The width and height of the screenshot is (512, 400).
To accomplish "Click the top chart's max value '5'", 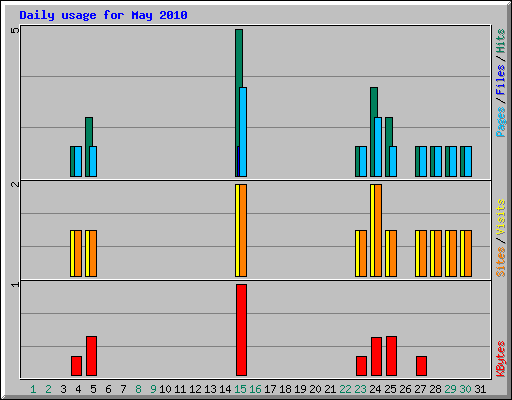I will [15, 30].
